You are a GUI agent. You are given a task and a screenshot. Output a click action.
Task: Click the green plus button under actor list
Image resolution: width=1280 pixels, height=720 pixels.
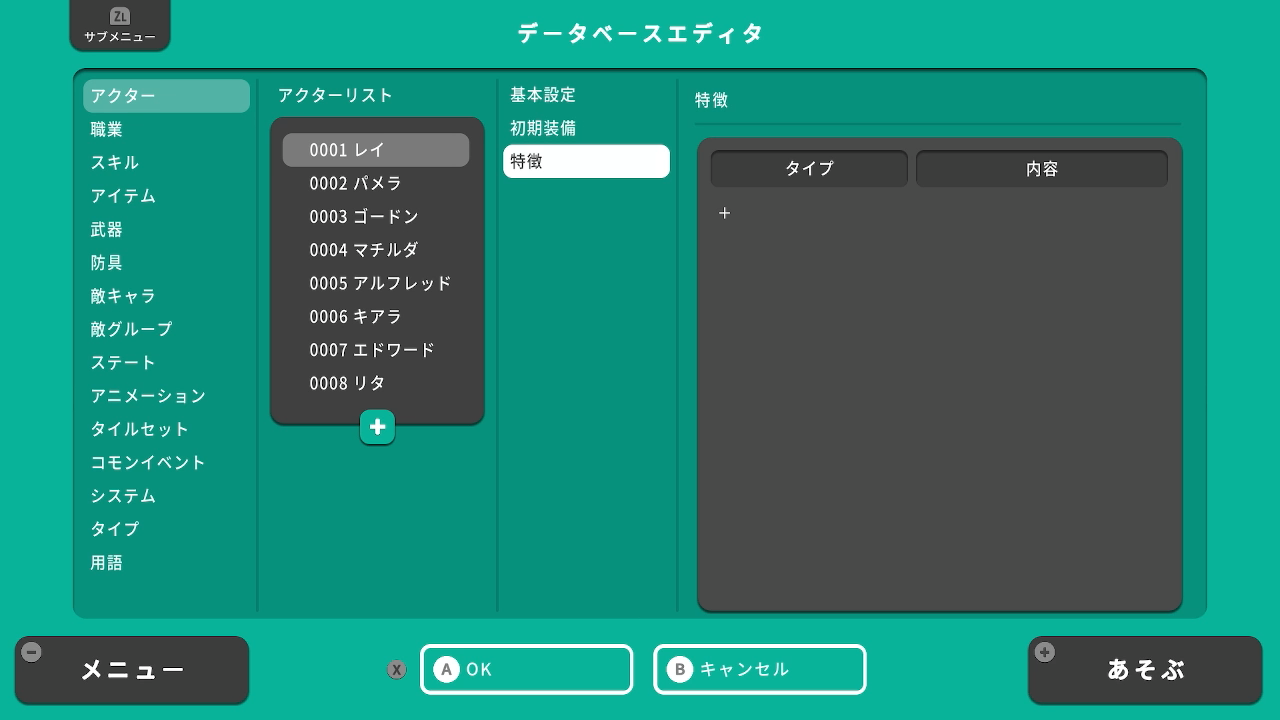pyautogui.click(x=377, y=427)
